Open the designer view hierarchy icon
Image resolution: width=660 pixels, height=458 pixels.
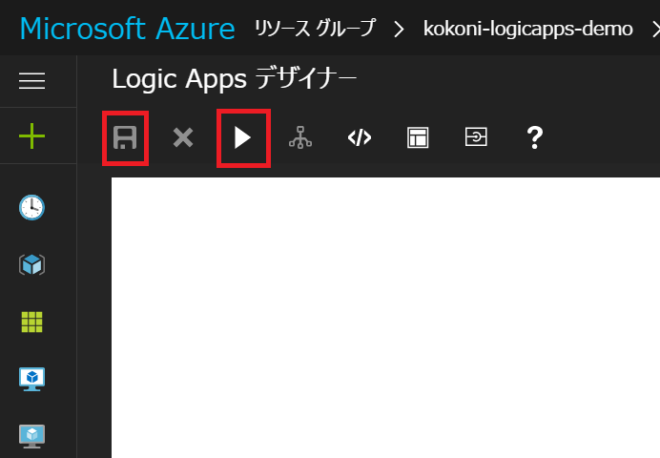click(300, 138)
